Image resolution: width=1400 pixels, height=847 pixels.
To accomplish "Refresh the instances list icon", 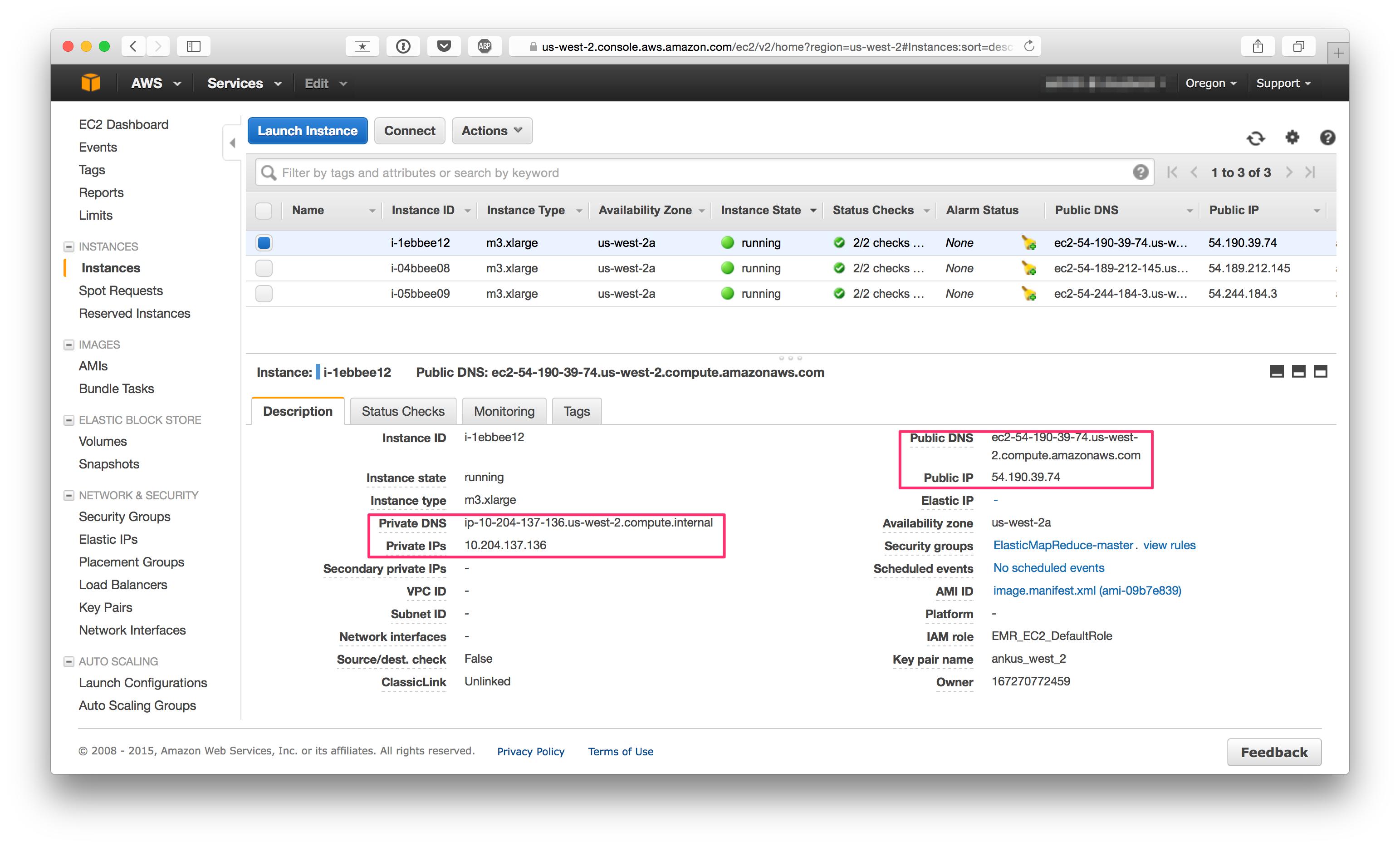I will click(1256, 138).
